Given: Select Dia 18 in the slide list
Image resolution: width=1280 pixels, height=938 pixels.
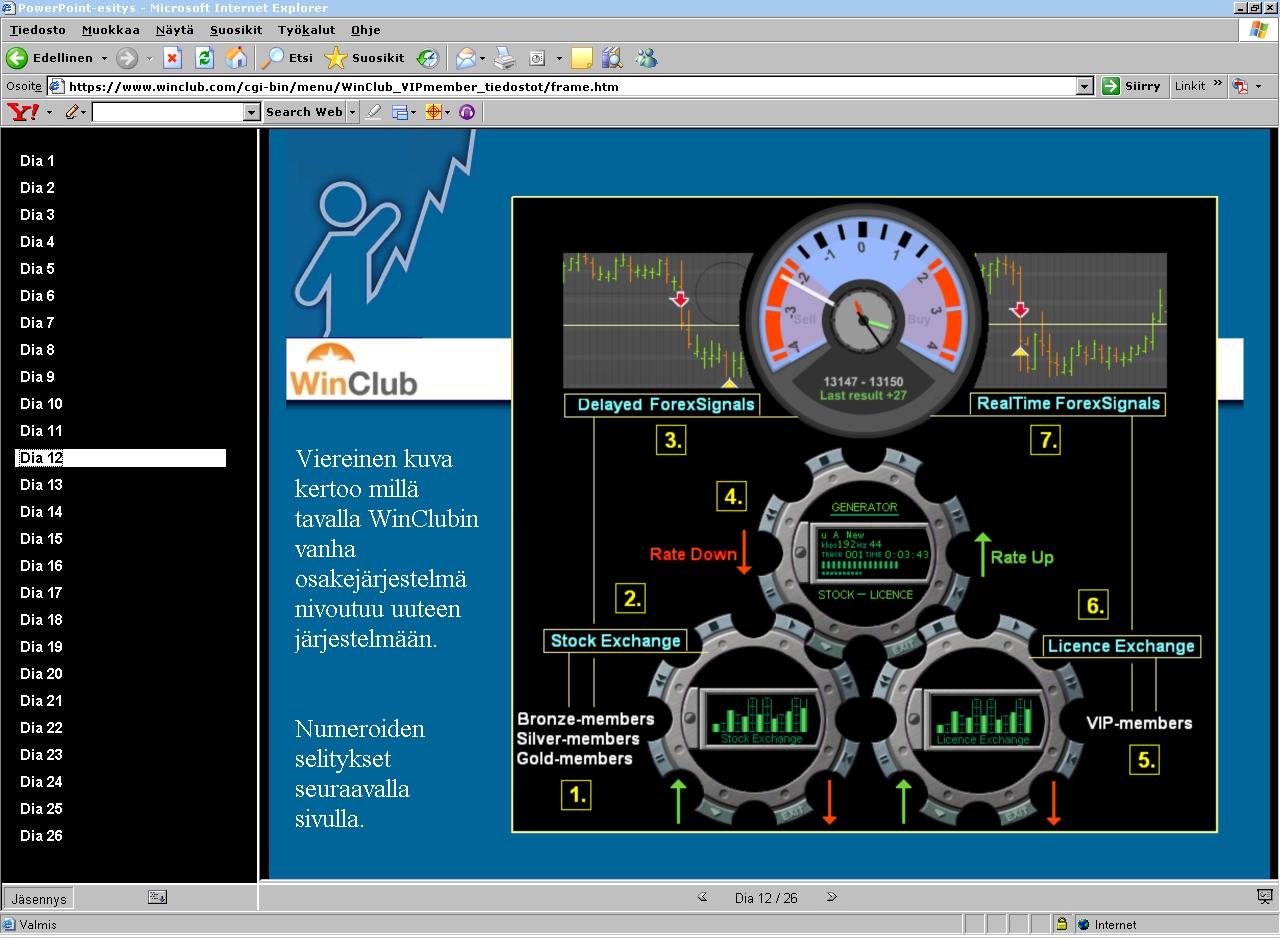Looking at the screenshot, I should [42, 620].
